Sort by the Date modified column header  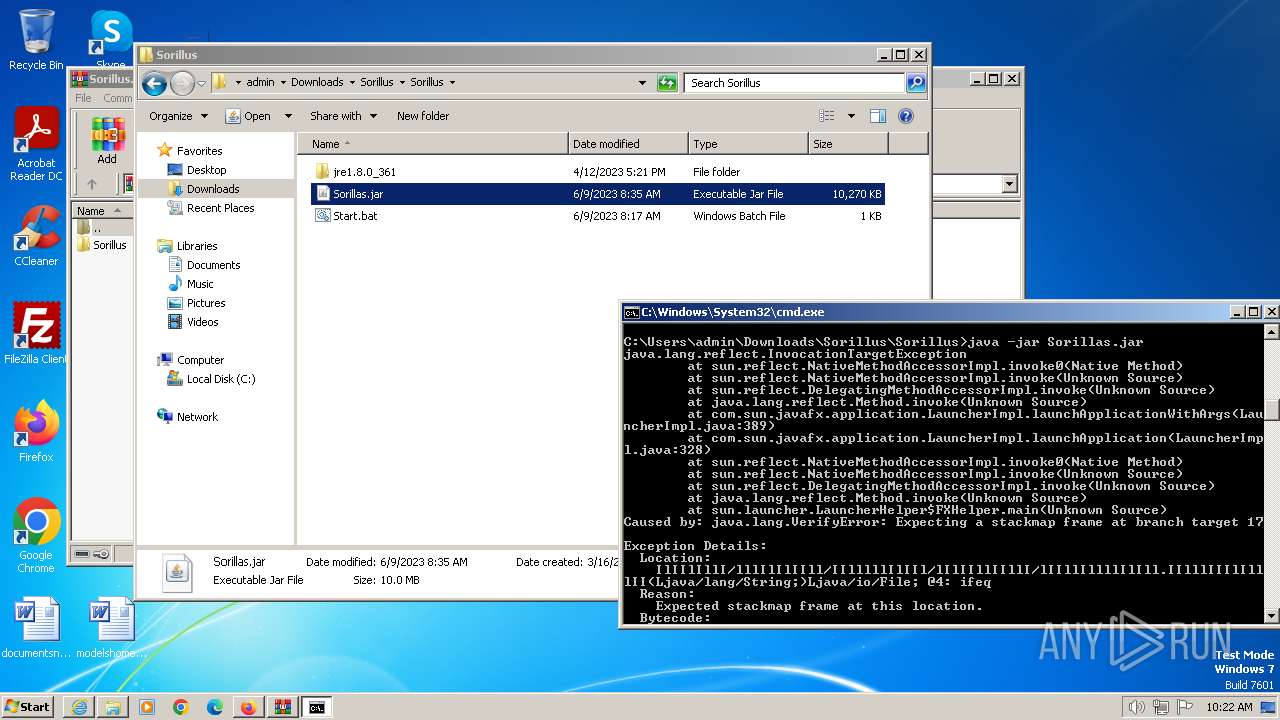click(628, 144)
